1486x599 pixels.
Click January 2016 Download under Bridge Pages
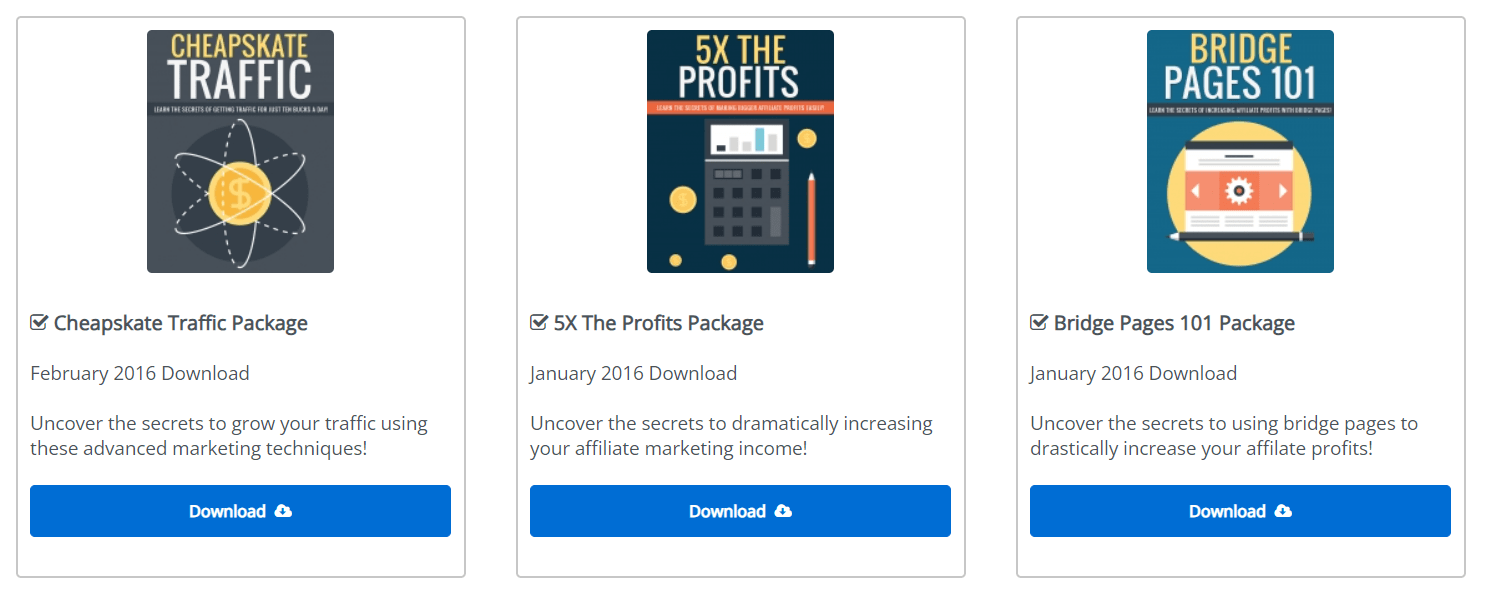point(1133,373)
